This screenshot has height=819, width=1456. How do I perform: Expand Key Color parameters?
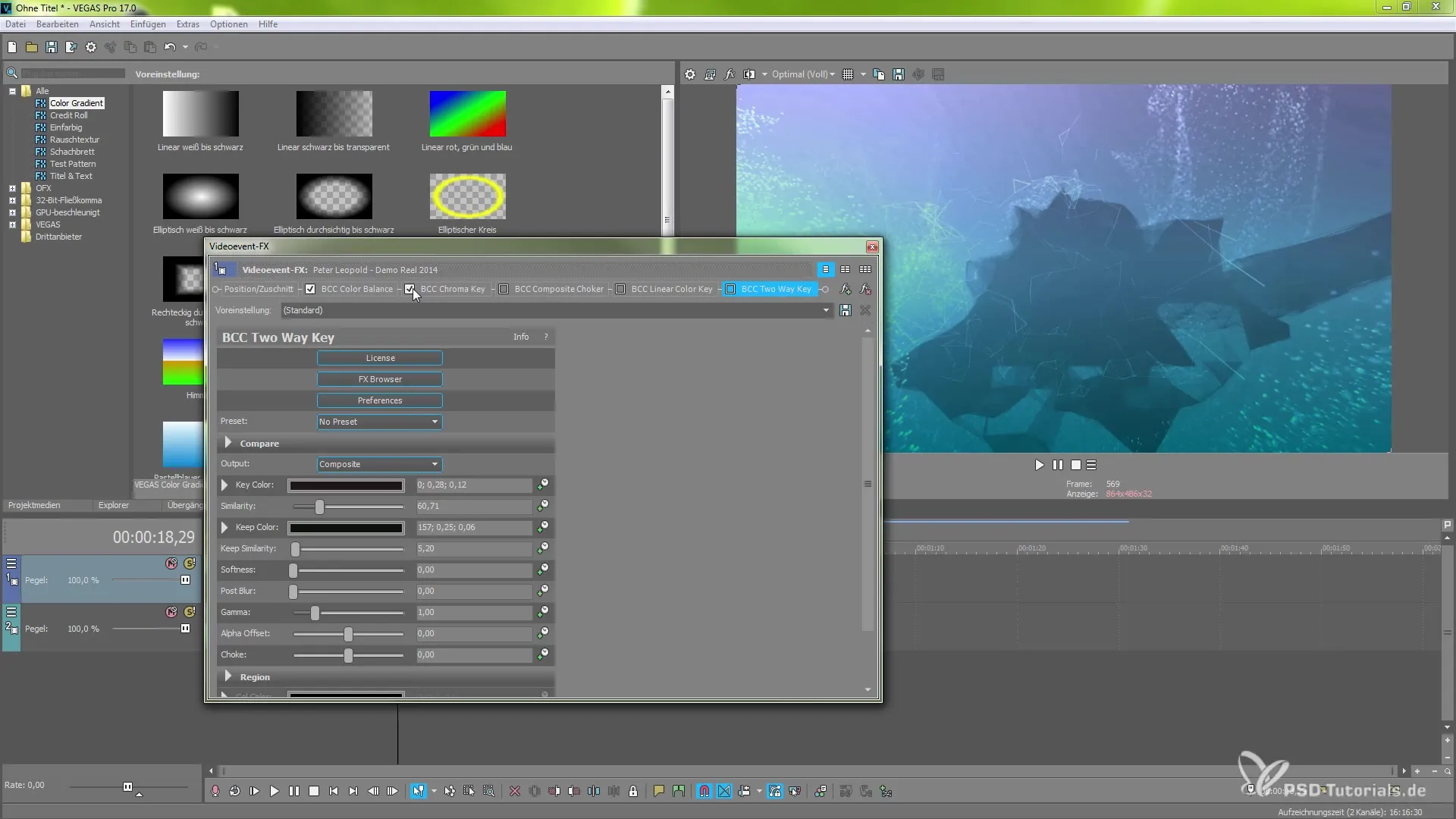tap(224, 485)
